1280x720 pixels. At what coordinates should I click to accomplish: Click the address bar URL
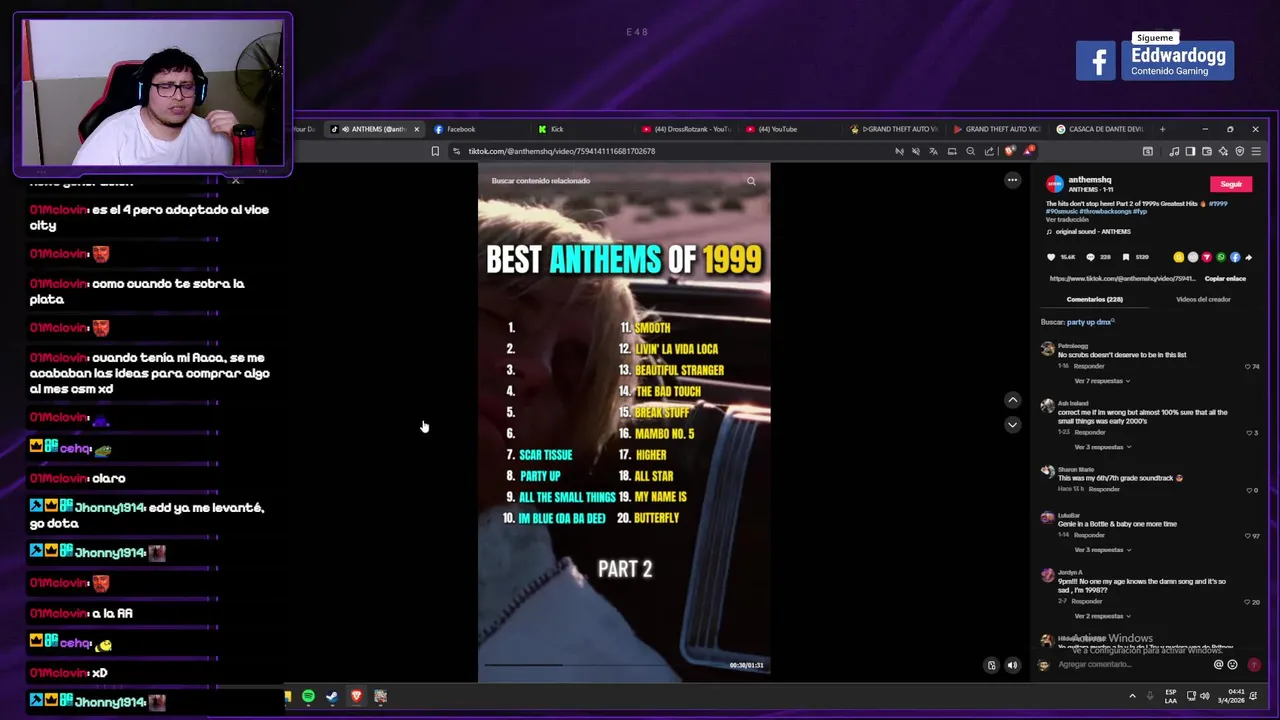(562, 151)
